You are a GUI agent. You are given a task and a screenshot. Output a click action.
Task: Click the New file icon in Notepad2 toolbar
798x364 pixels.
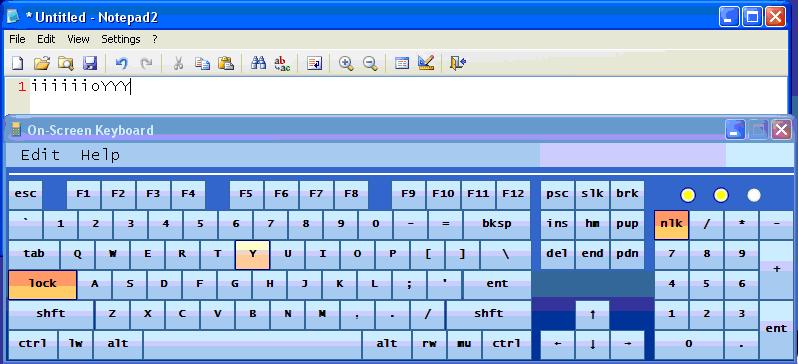(x=18, y=63)
